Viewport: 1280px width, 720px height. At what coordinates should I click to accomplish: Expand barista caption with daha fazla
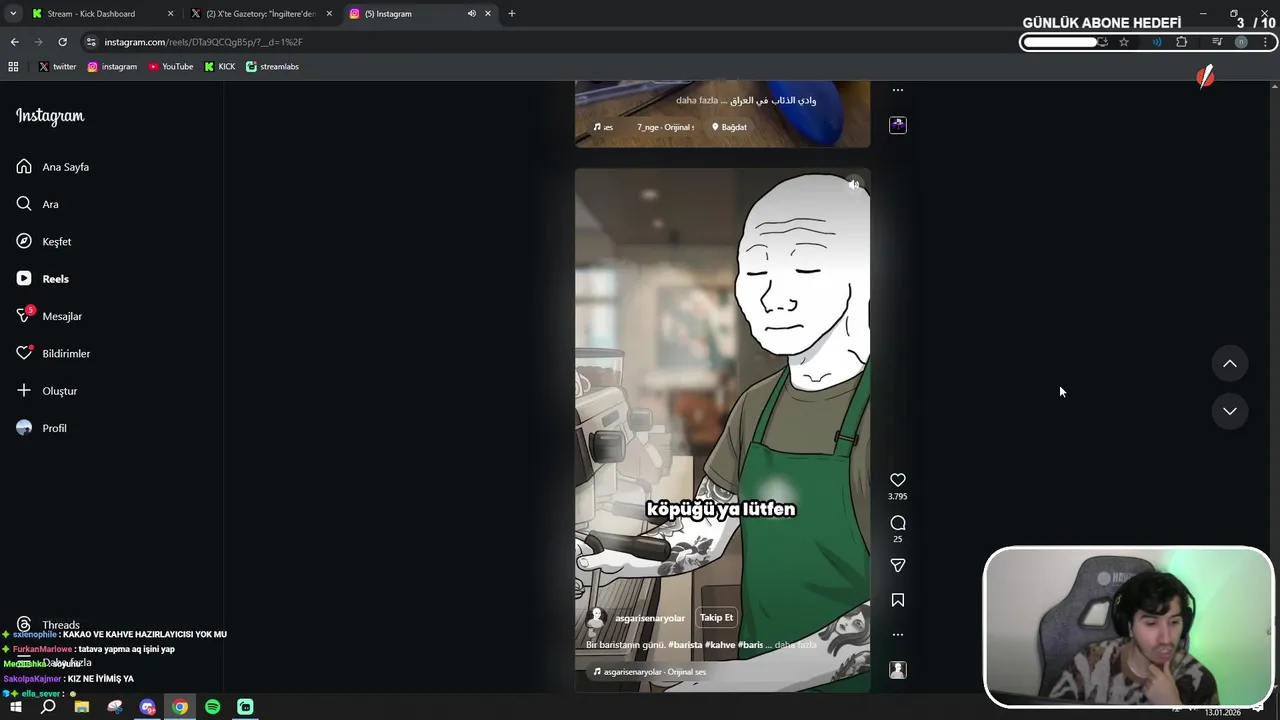[x=796, y=645]
